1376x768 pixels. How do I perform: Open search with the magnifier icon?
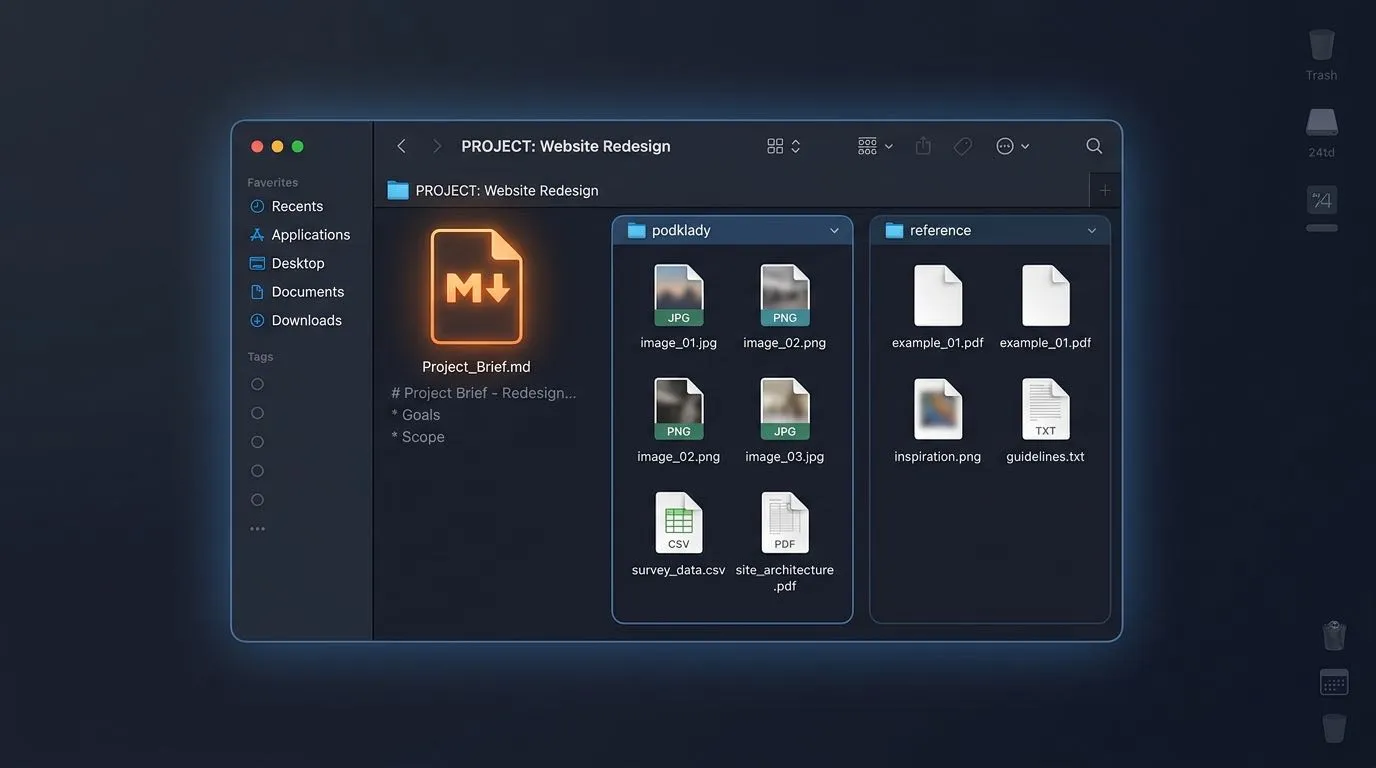1094,146
